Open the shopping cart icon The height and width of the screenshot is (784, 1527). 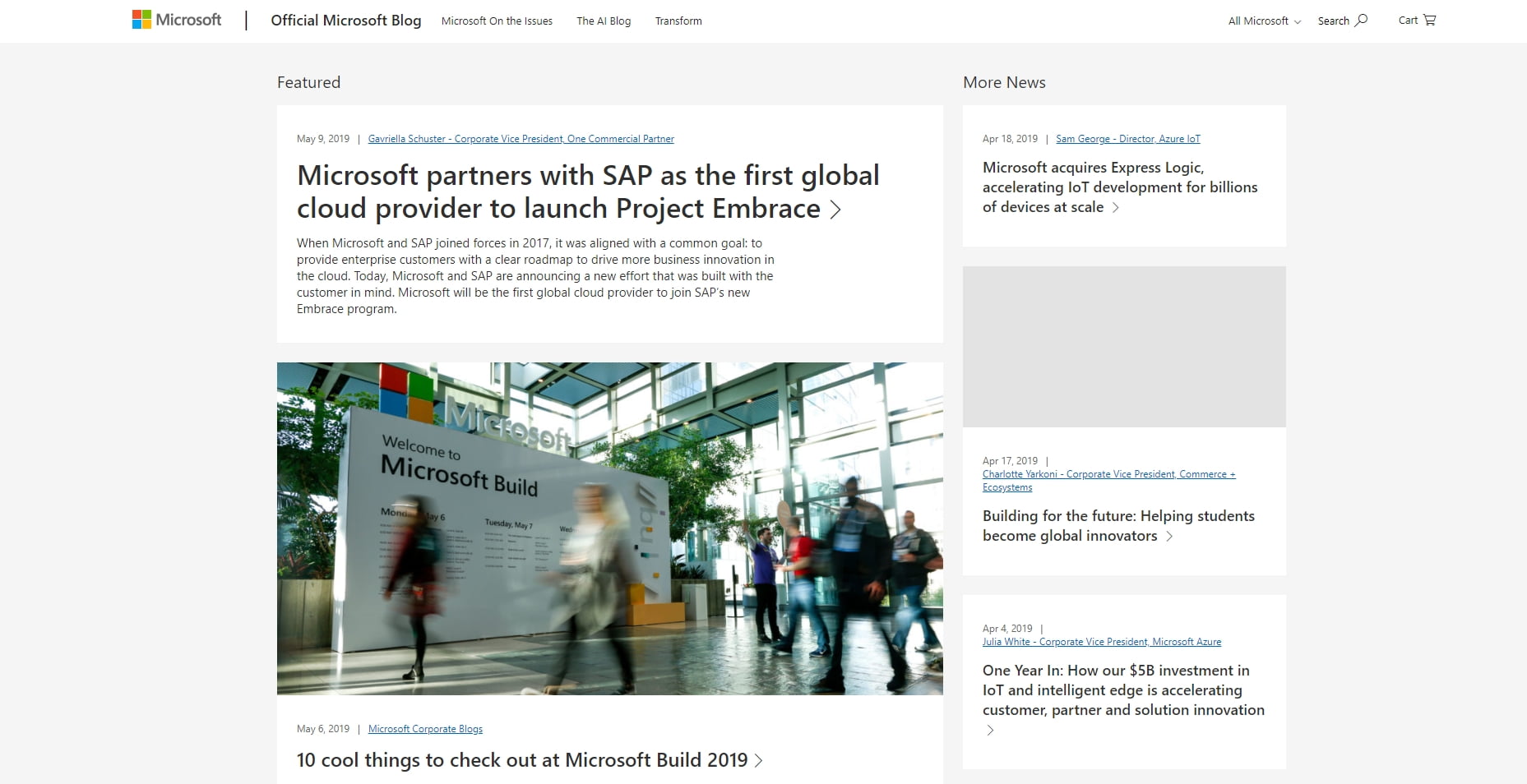[x=1429, y=20]
